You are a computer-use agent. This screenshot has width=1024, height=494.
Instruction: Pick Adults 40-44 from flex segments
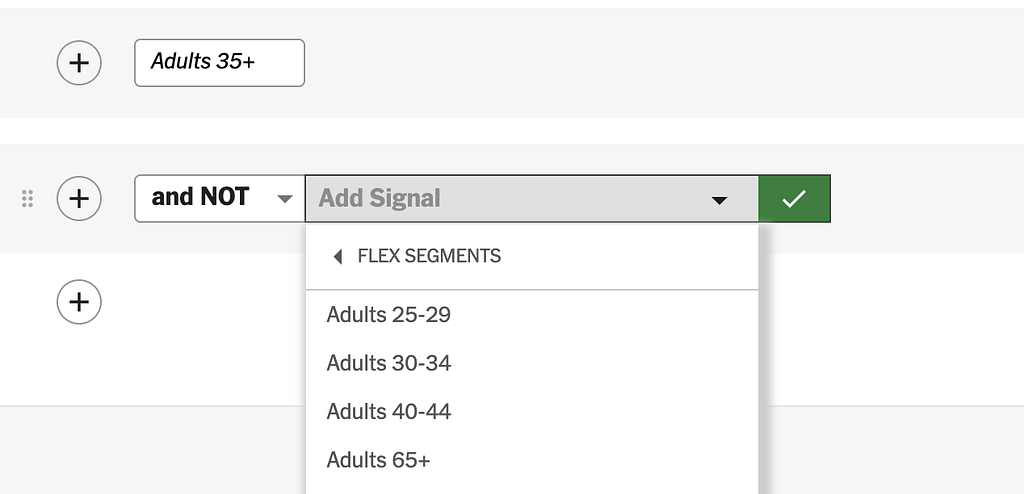tap(389, 411)
